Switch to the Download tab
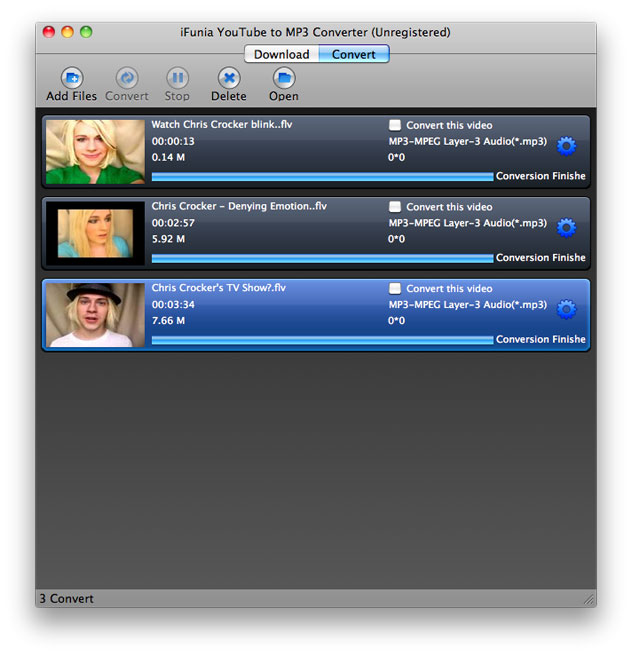Viewport: 632px width, 656px height. pyautogui.click(x=281, y=54)
